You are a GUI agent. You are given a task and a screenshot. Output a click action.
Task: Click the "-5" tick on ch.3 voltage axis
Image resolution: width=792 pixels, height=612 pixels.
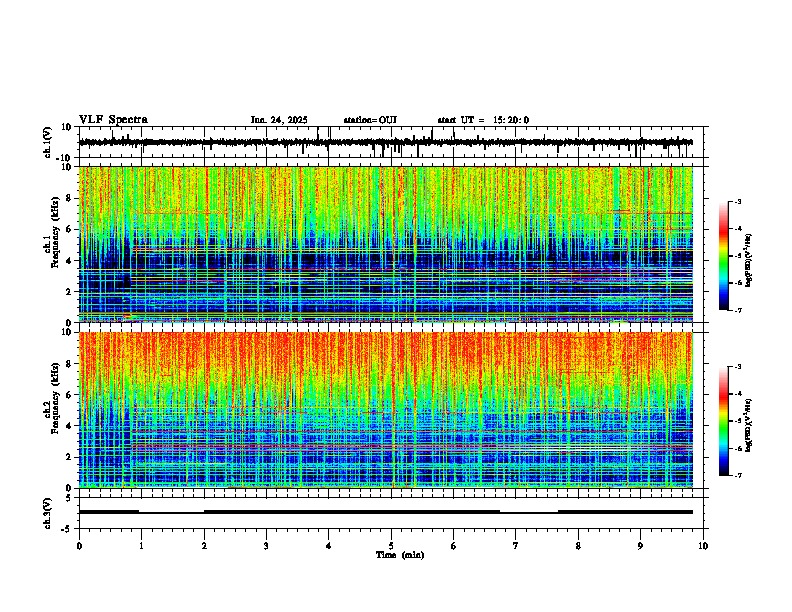point(67,529)
